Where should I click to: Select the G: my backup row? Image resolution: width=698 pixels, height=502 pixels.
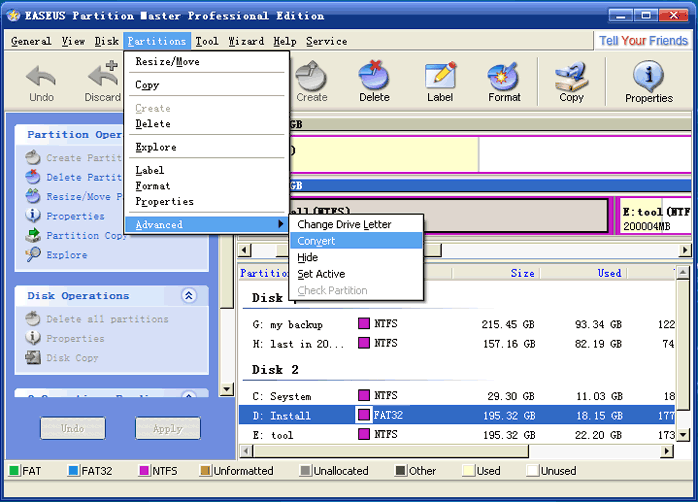pyautogui.click(x=457, y=324)
